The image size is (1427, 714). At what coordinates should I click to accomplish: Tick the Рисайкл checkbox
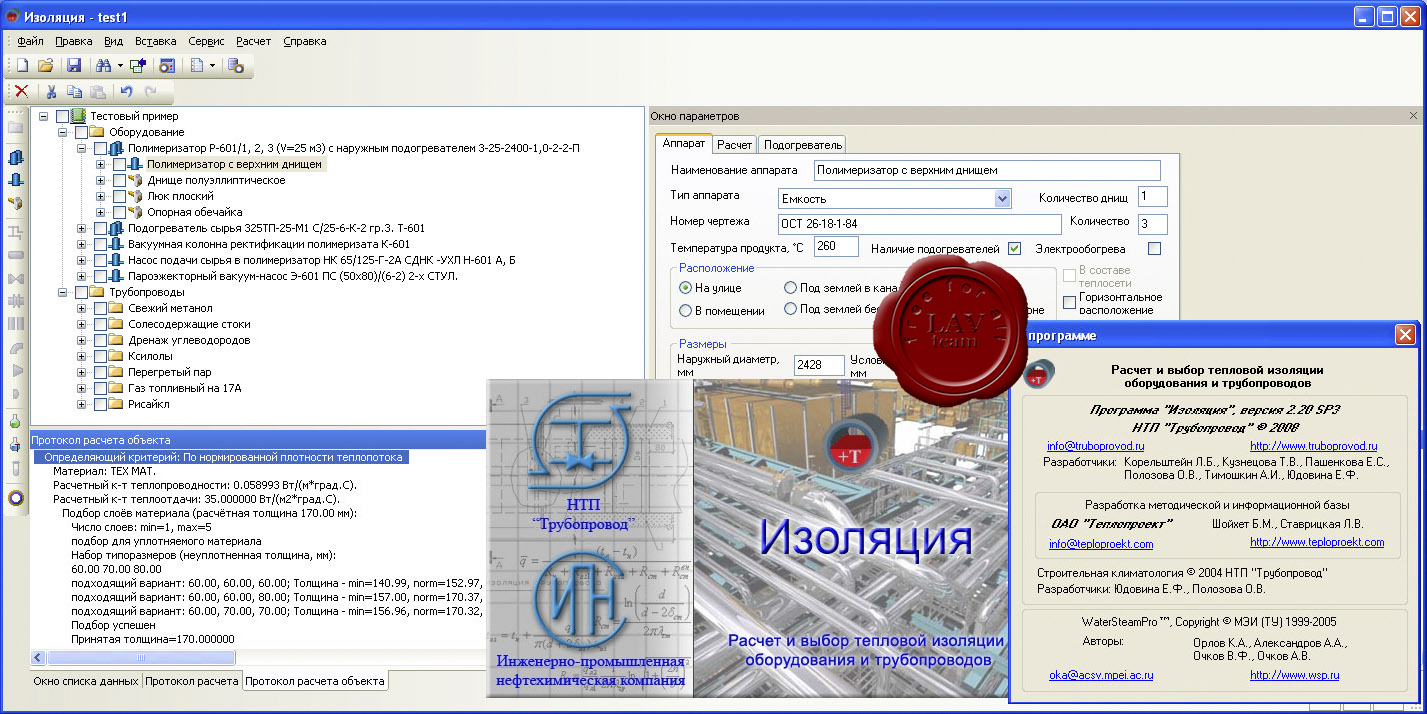[x=100, y=404]
